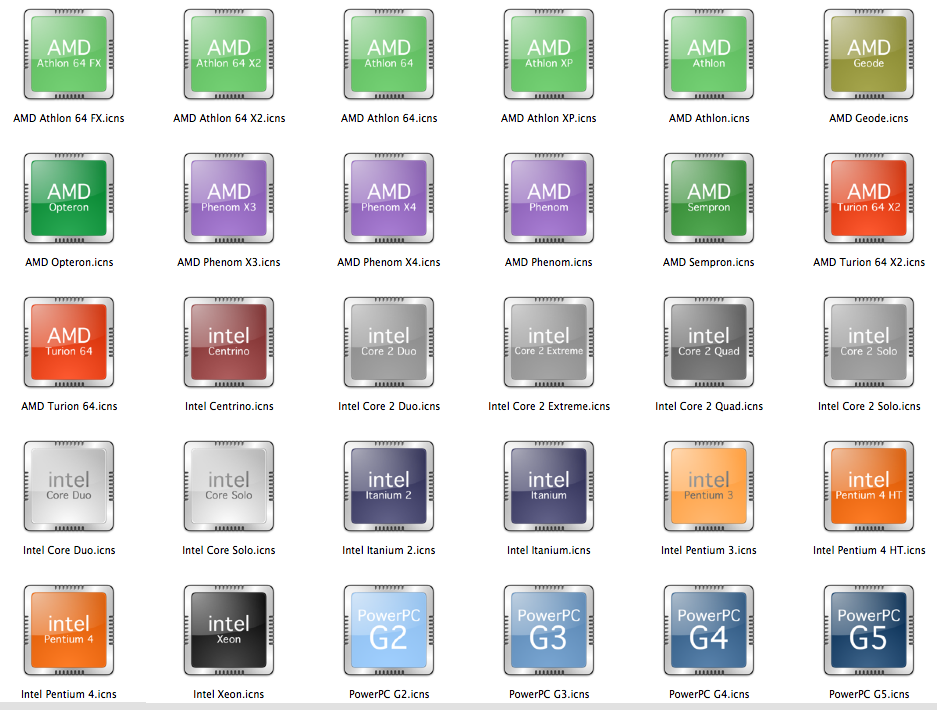Click the Intel Core 2 Extreme icon

pos(549,342)
